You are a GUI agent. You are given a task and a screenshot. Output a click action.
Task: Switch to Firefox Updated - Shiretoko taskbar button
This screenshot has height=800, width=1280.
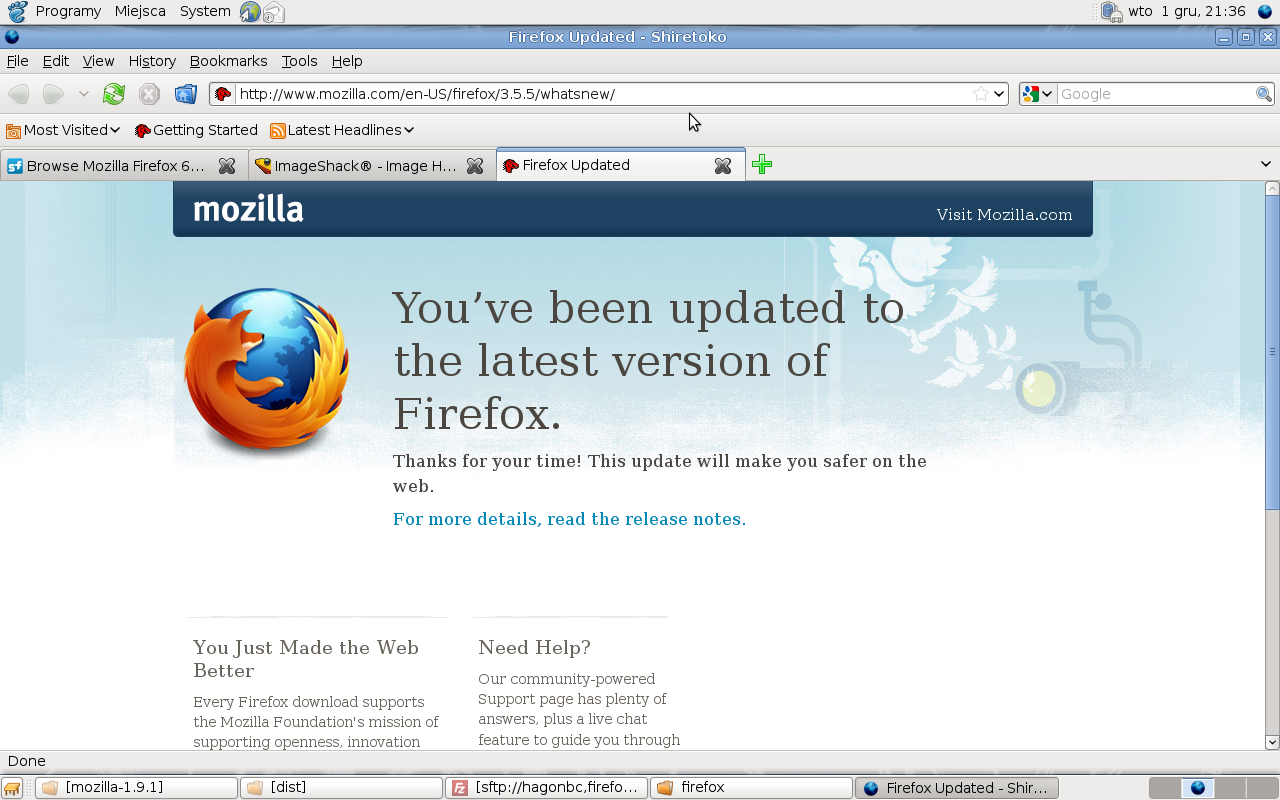(956, 788)
